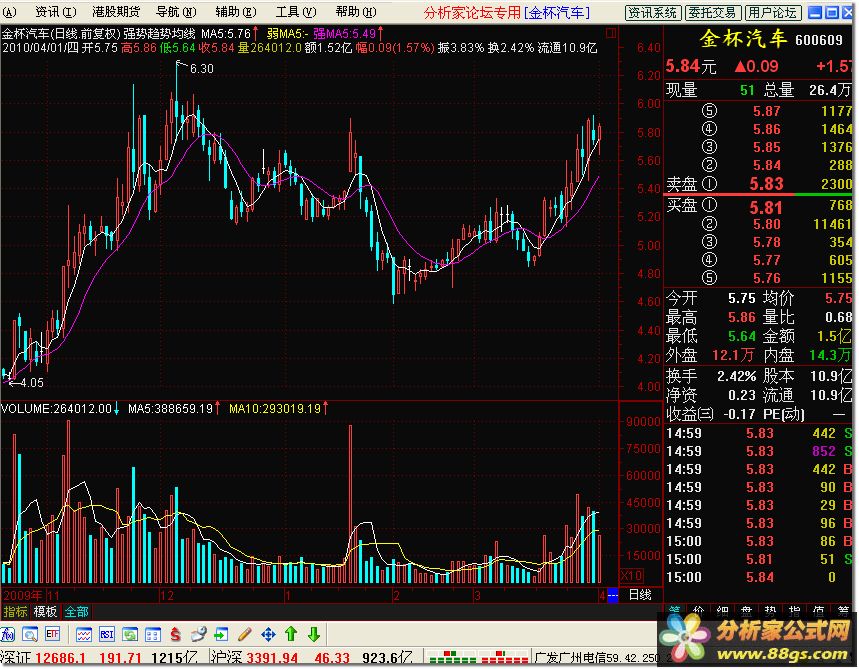Click the 外盘 12.1万 value
859x669 pixels.
click(x=733, y=355)
